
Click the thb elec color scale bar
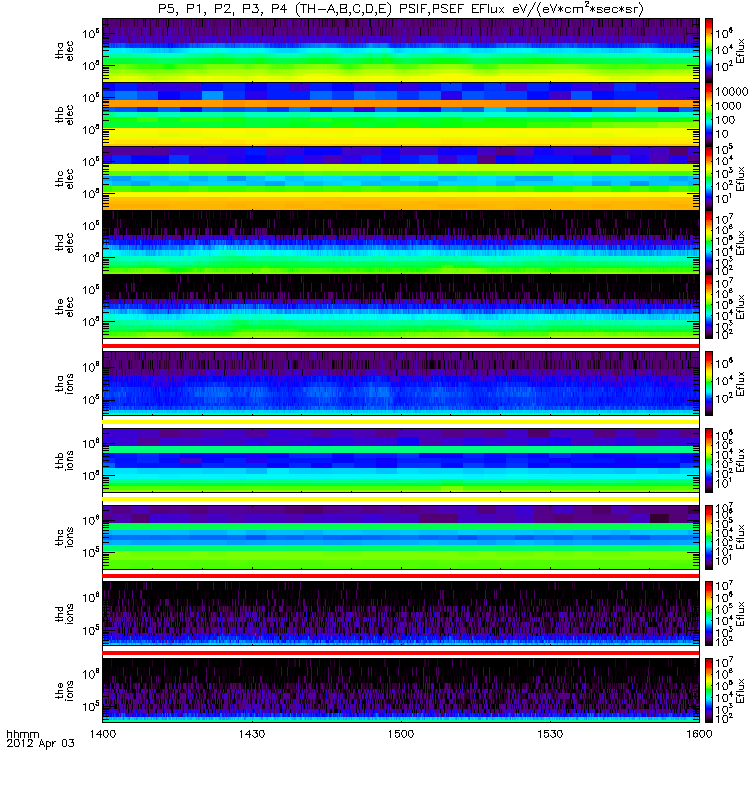(x=709, y=114)
